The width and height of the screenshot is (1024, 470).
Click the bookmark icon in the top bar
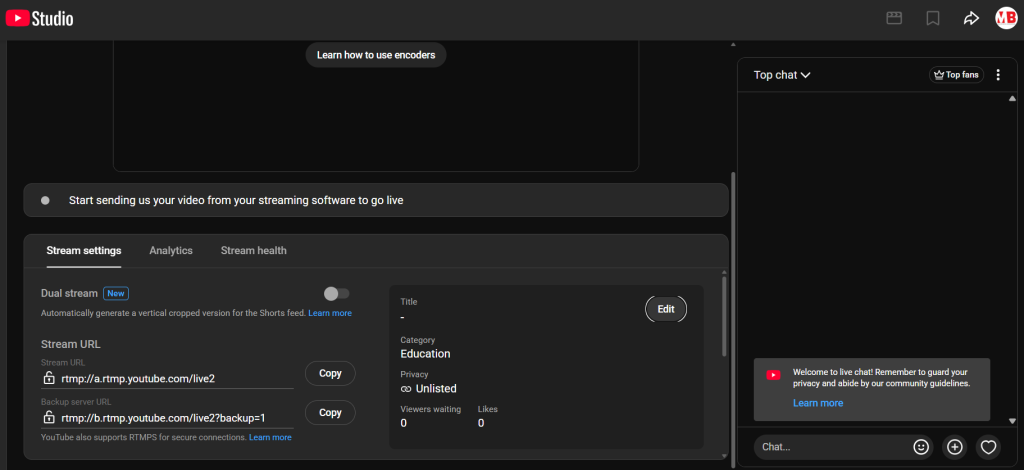pos(933,18)
